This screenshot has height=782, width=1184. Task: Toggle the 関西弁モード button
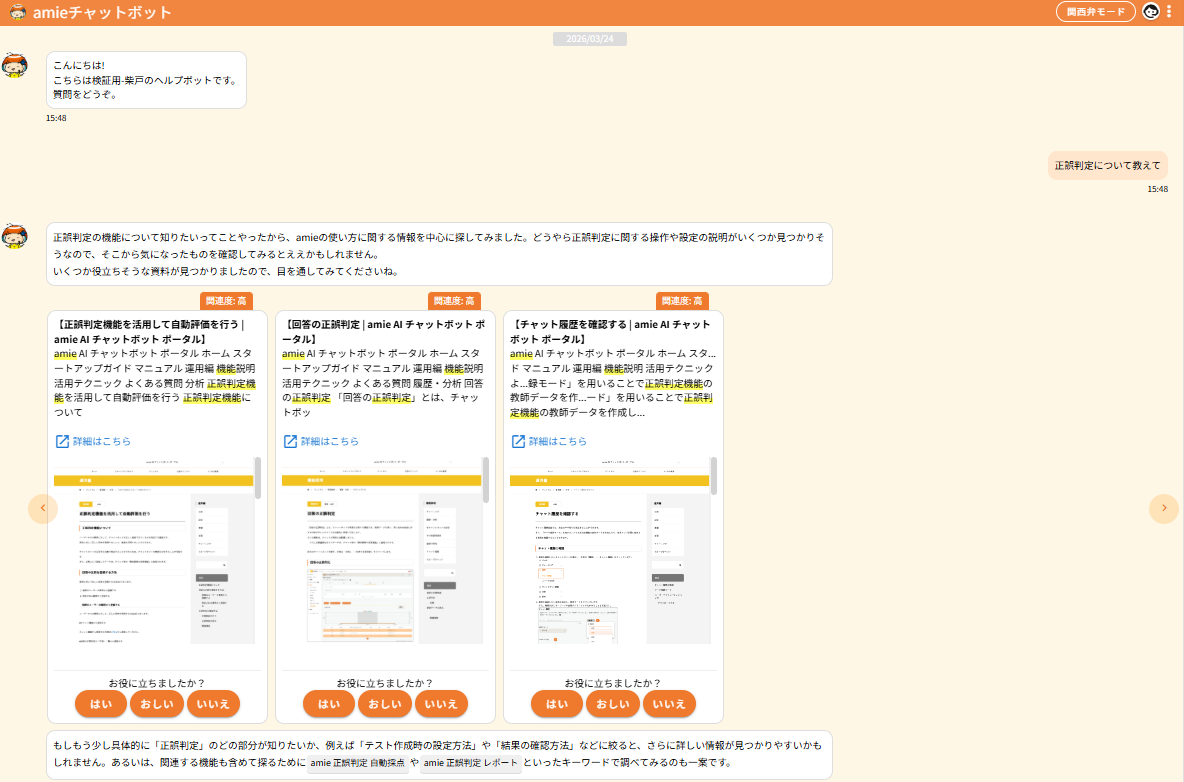point(1096,12)
